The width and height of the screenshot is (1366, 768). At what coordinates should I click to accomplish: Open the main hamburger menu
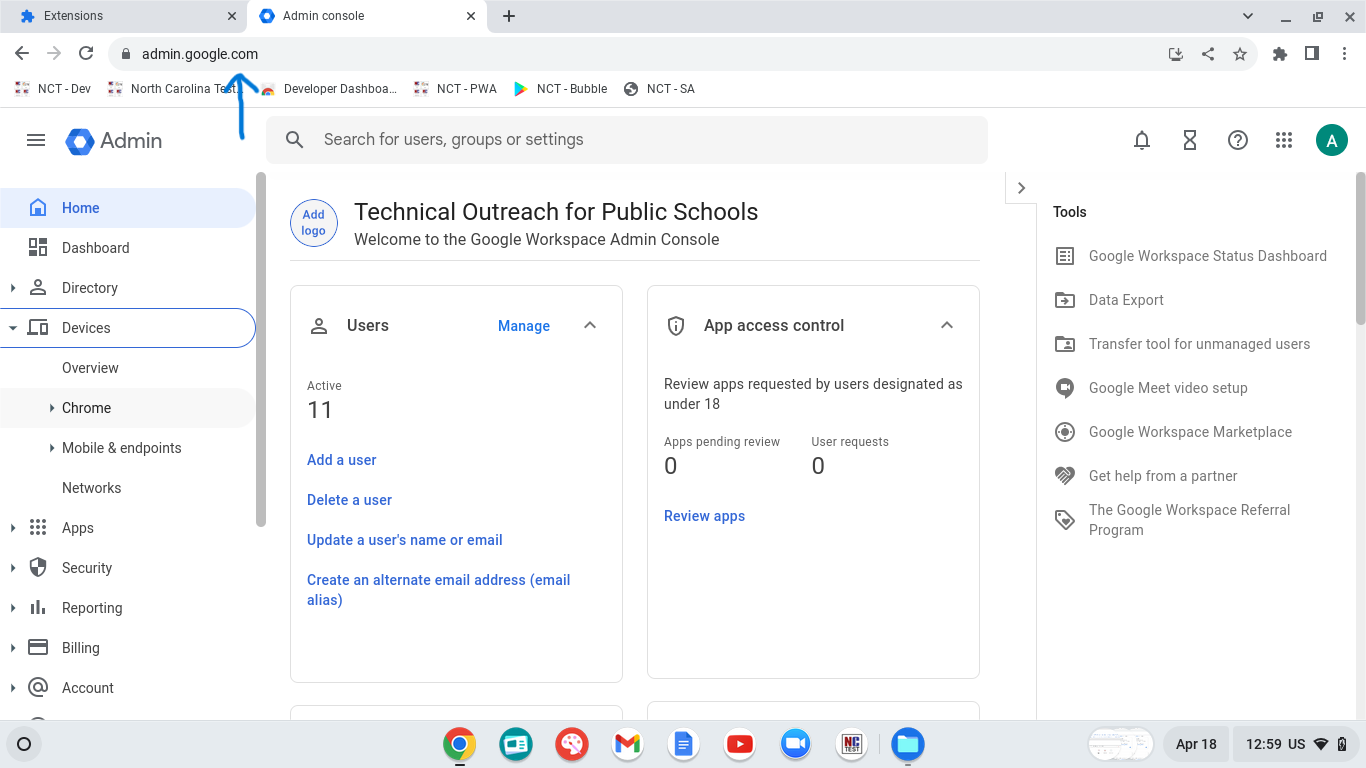pyautogui.click(x=36, y=140)
